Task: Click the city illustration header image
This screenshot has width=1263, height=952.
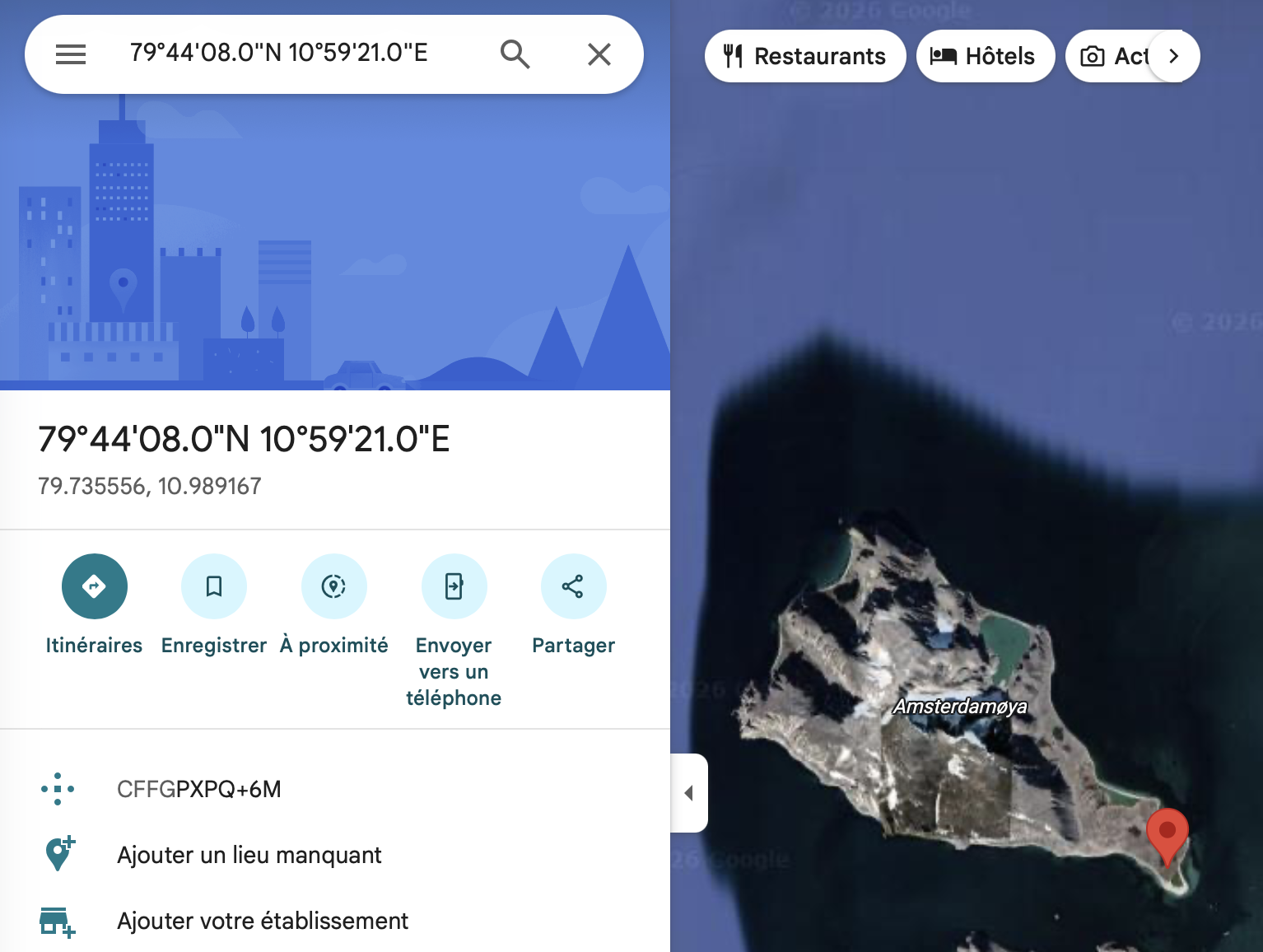Action: click(334, 247)
